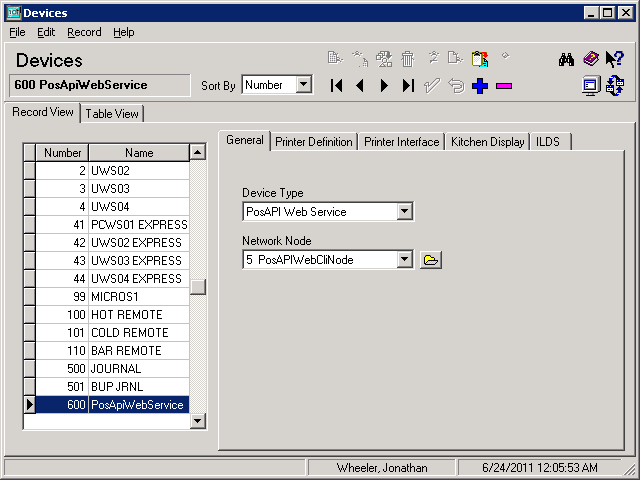Open the Sort By dropdown
The width and height of the screenshot is (640, 480).
click(x=303, y=85)
